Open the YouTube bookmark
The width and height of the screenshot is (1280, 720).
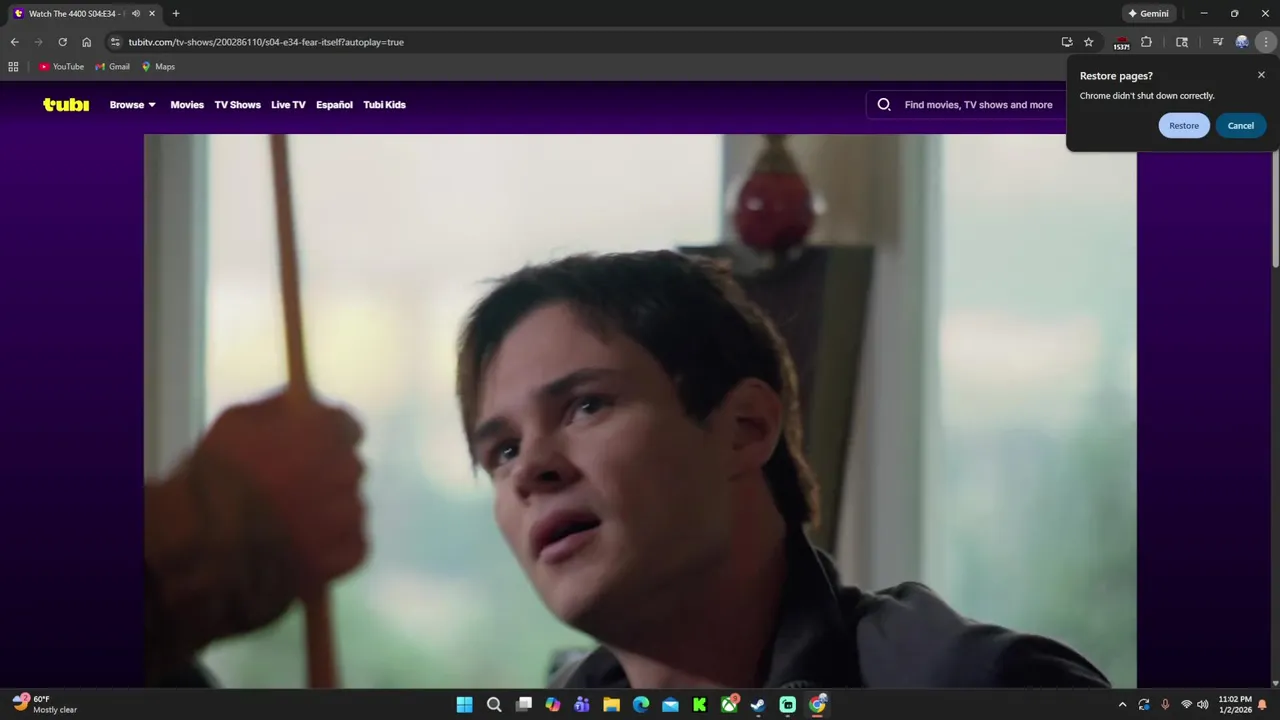pos(61,66)
